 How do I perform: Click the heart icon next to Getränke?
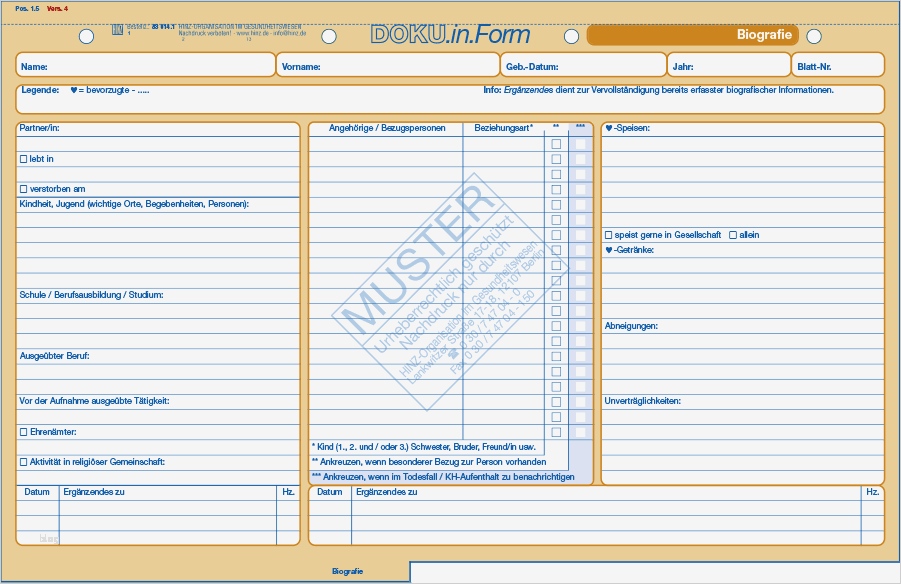click(x=609, y=250)
